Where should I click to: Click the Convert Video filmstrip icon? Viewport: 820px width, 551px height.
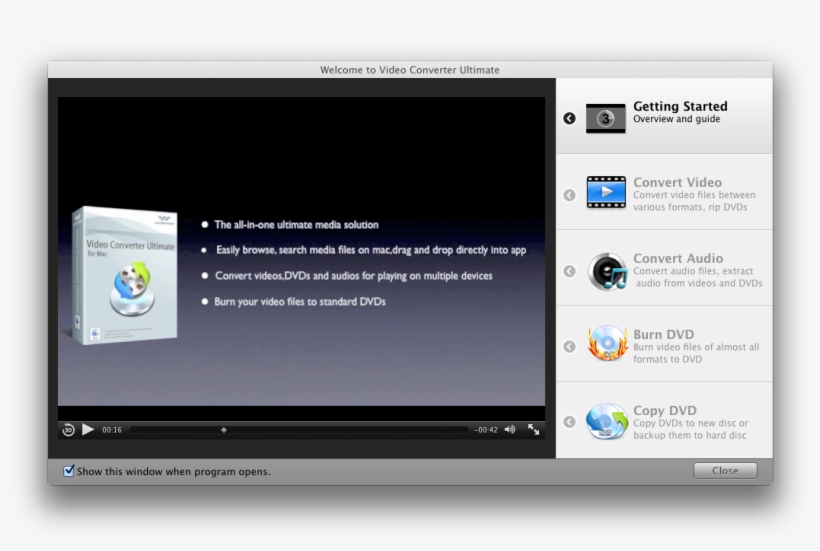pos(606,192)
